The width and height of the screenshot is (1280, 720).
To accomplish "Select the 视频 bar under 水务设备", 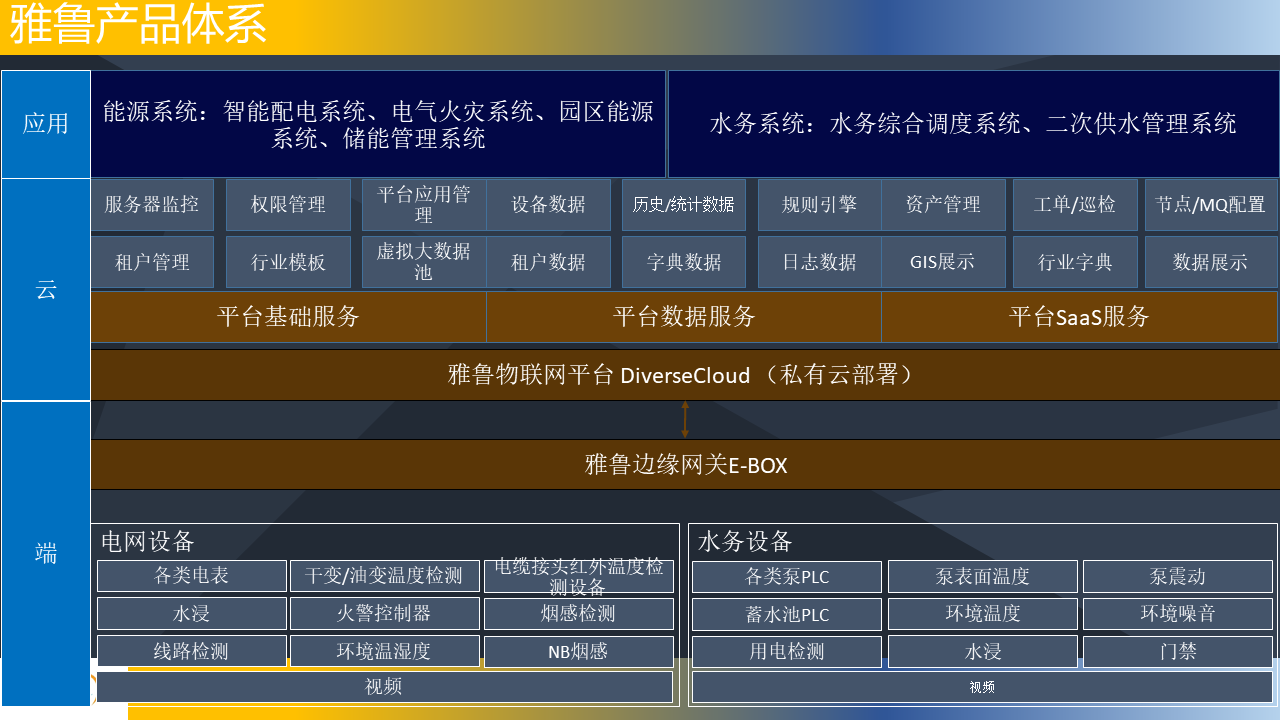I will (x=982, y=687).
